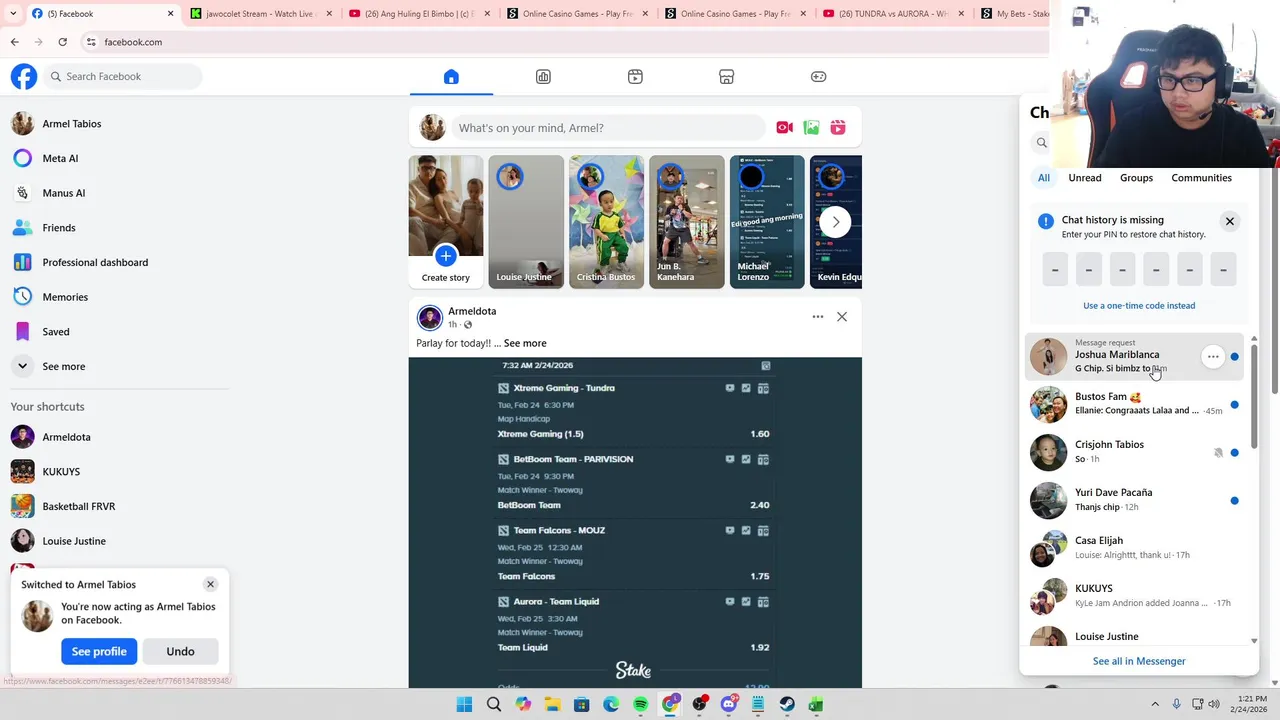The image size is (1280, 720).
Task: Open the Professional dashboard icon in top navigation
Action: pyautogui.click(x=543, y=77)
